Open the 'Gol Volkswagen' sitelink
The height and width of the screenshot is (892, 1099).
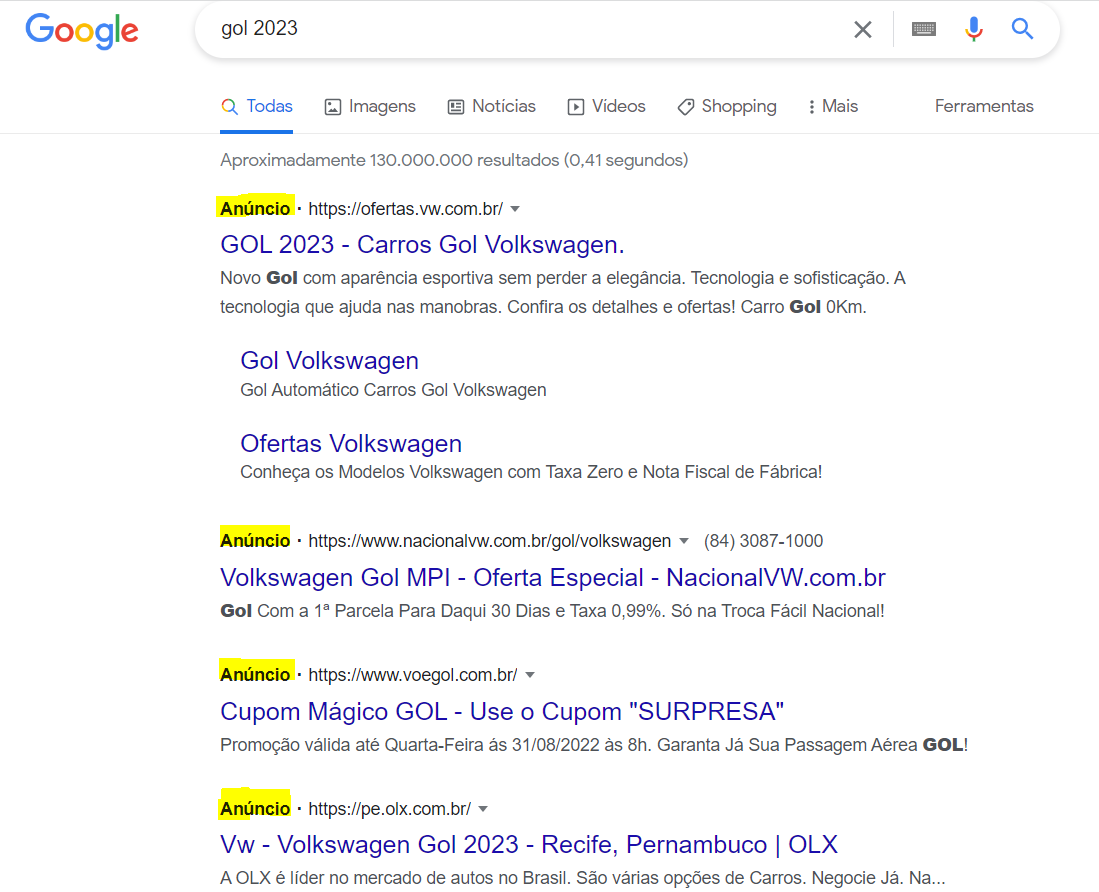click(x=329, y=361)
